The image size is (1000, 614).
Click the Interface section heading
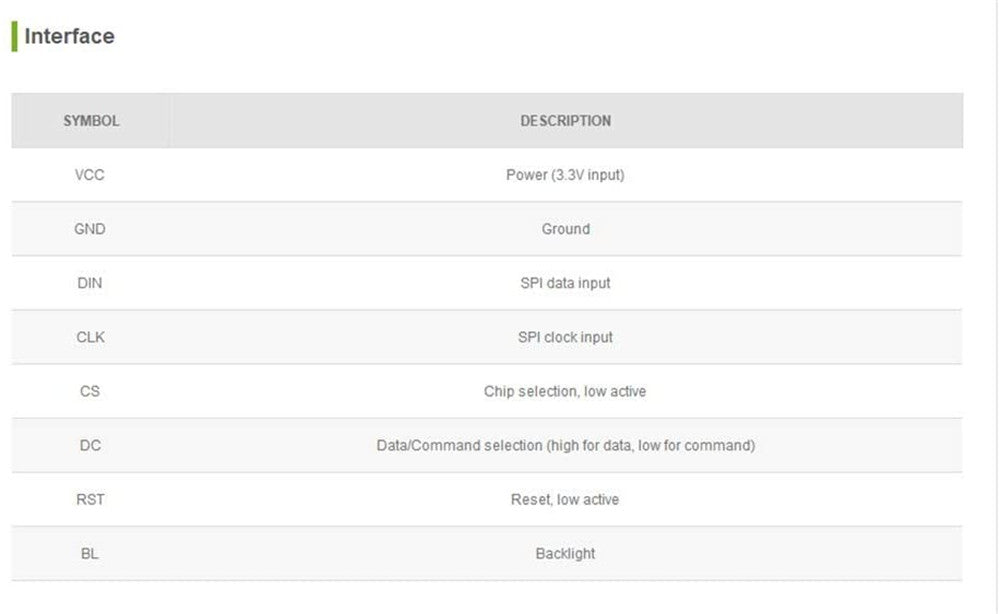[x=69, y=37]
